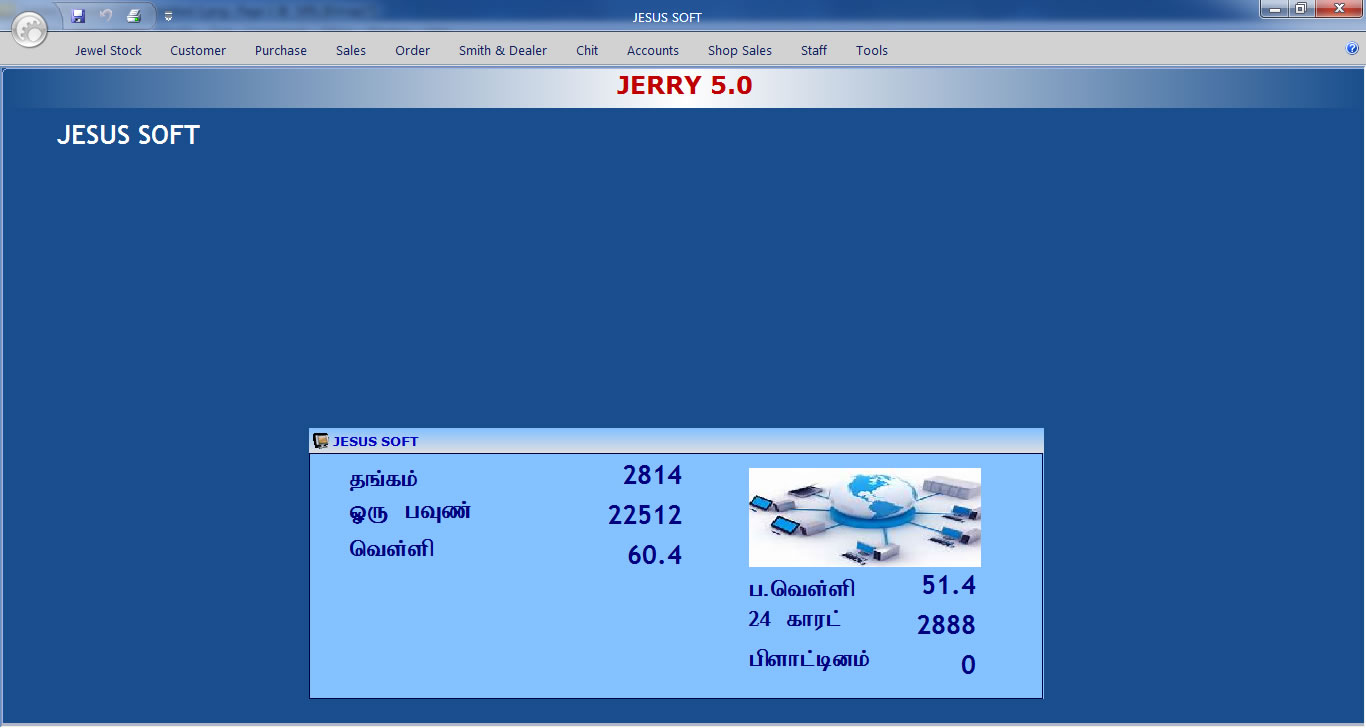The image size is (1366, 728).
Task: Open the Purchase menu
Action: 280,50
